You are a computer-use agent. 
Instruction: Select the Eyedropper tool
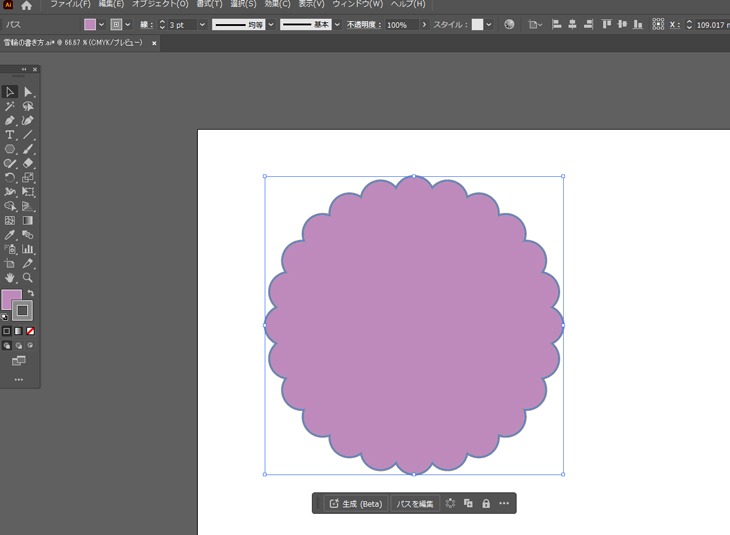10,235
